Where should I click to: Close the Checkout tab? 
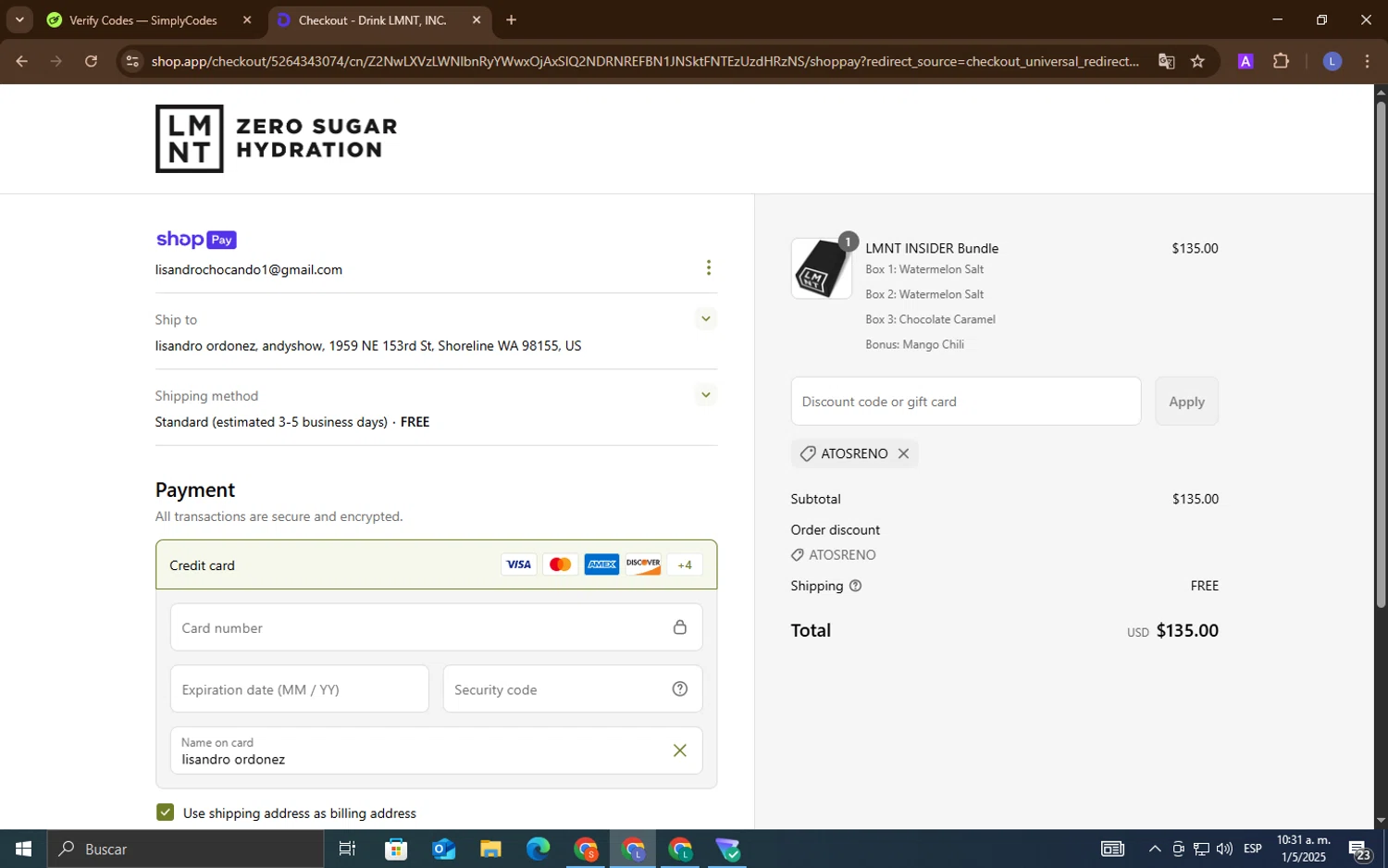pos(477,20)
